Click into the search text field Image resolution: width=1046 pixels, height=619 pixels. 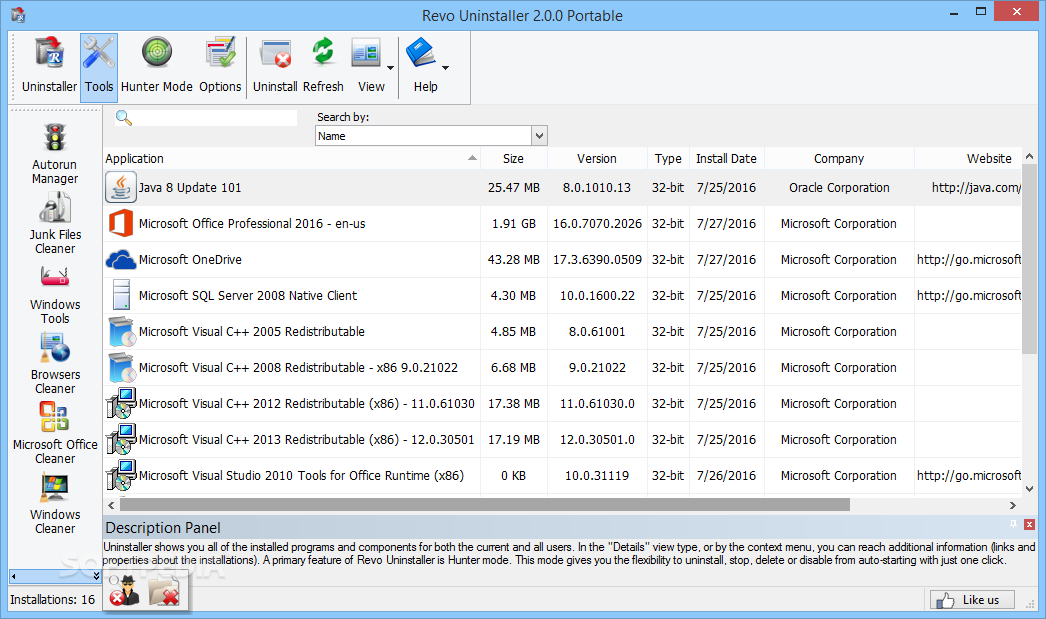click(x=215, y=118)
